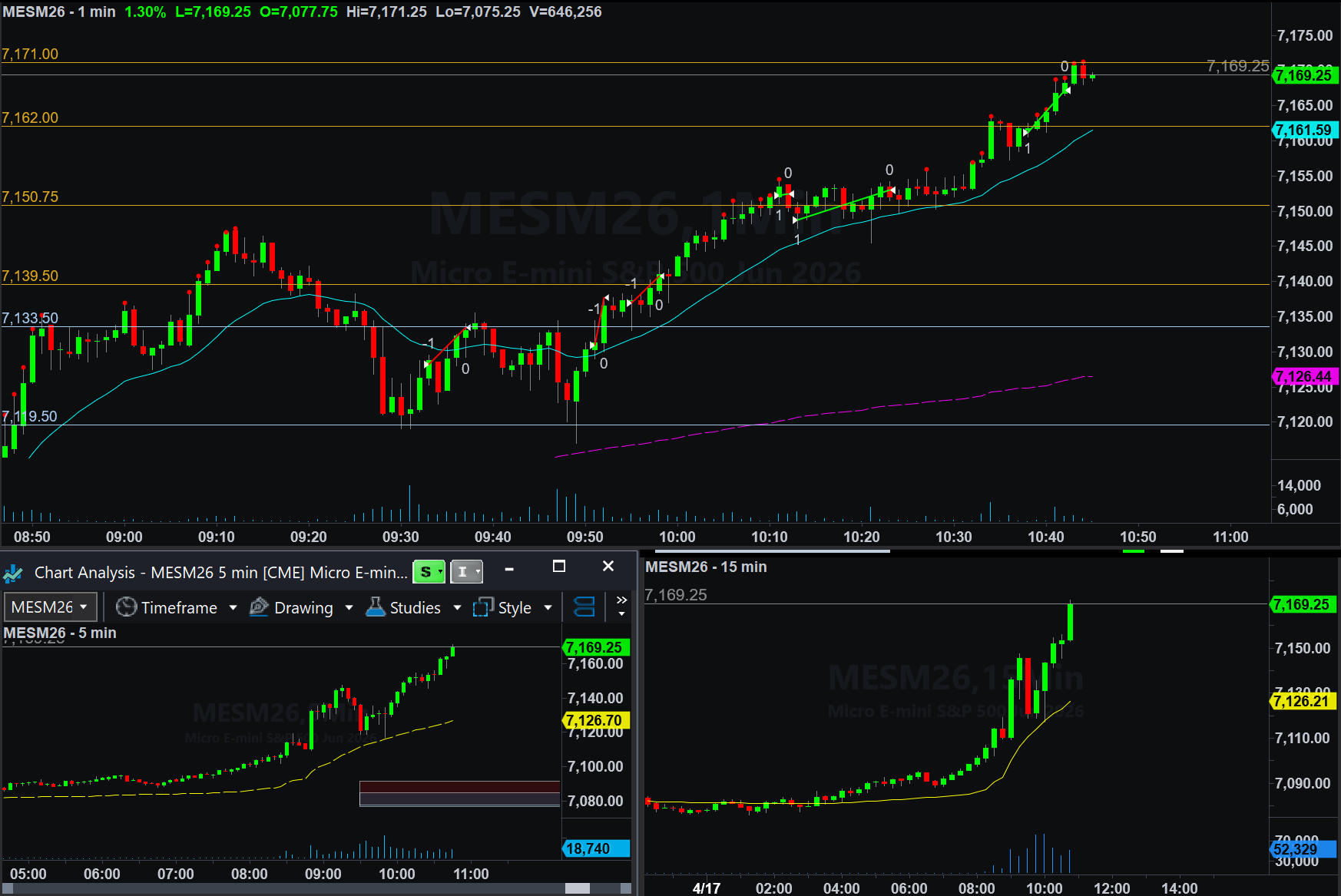The image size is (1341, 896).
Task: Click the Style icon in toolbar
Action: [483, 607]
